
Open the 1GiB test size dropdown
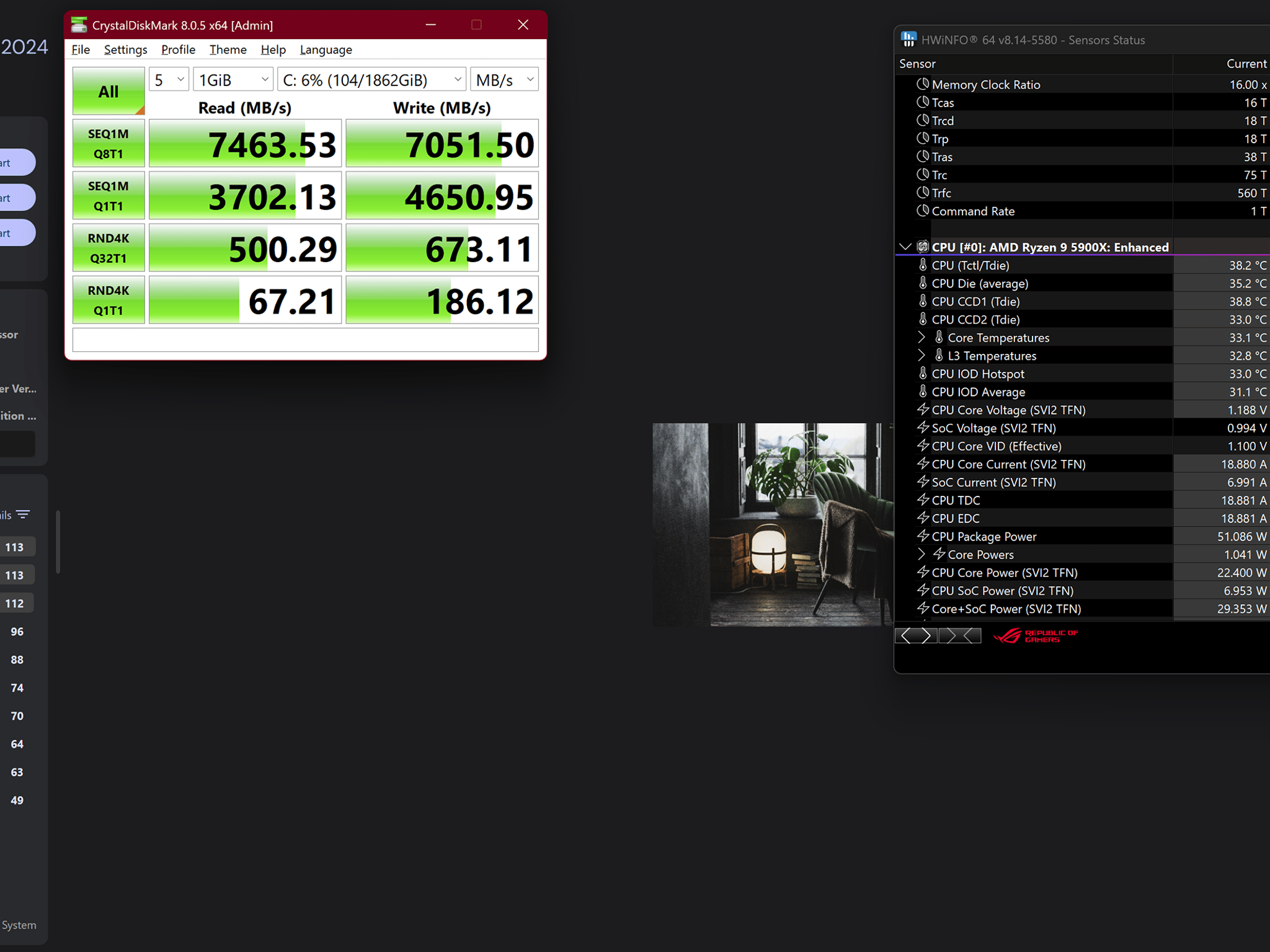[233, 79]
